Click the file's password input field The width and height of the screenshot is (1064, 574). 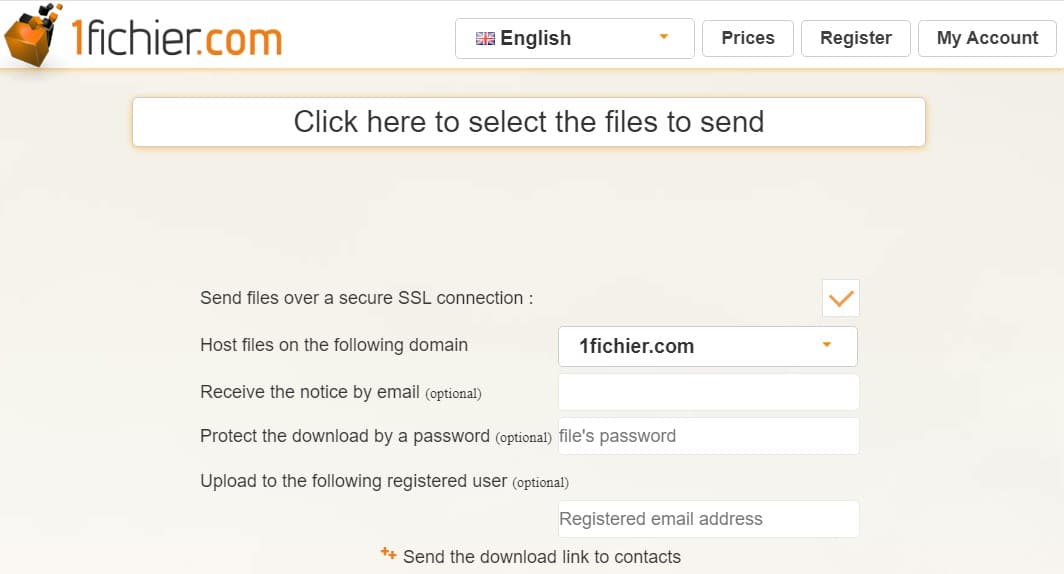point(708,436)
